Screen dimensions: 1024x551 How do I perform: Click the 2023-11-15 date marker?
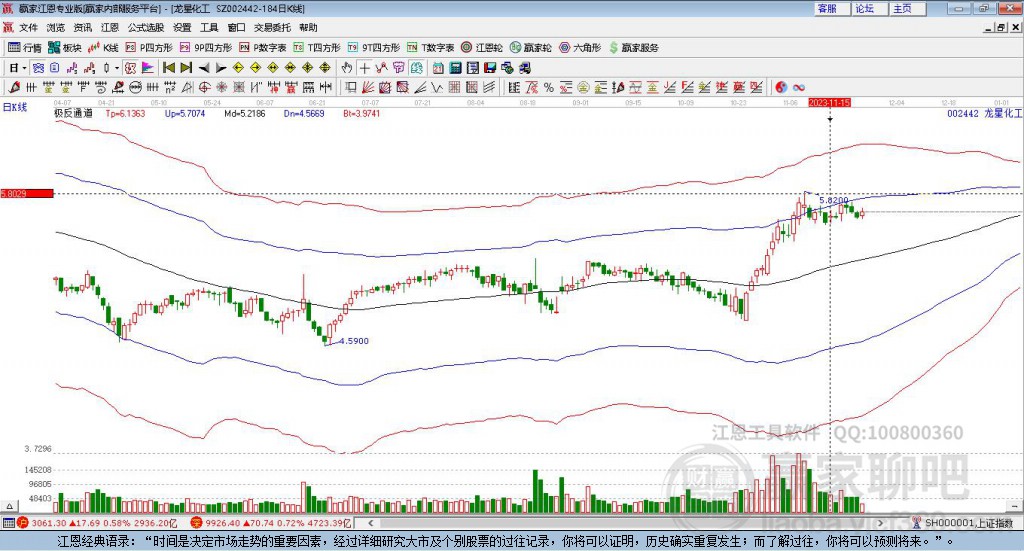point(829,102)
